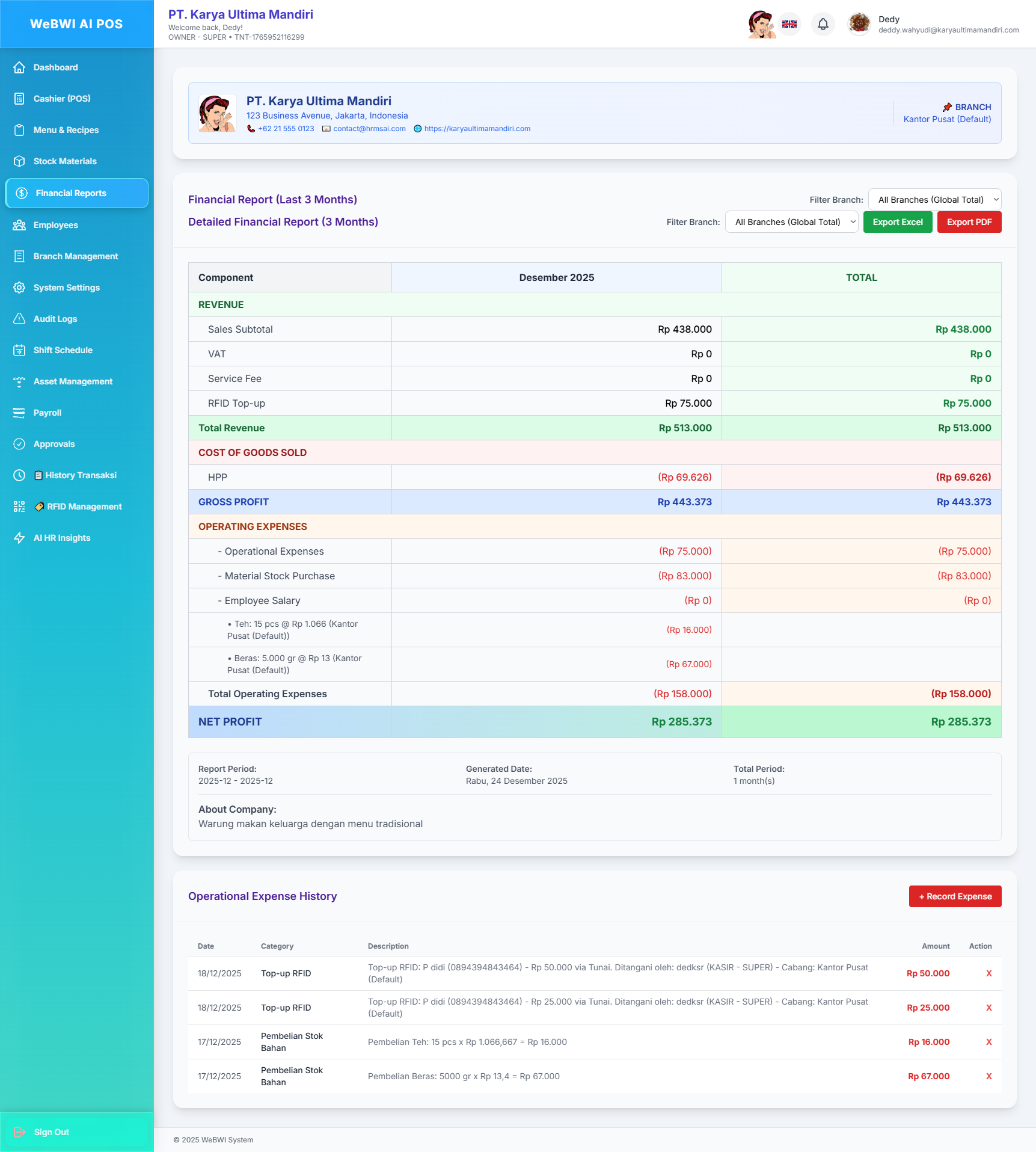Click the notification bell icon

point(823,24)
